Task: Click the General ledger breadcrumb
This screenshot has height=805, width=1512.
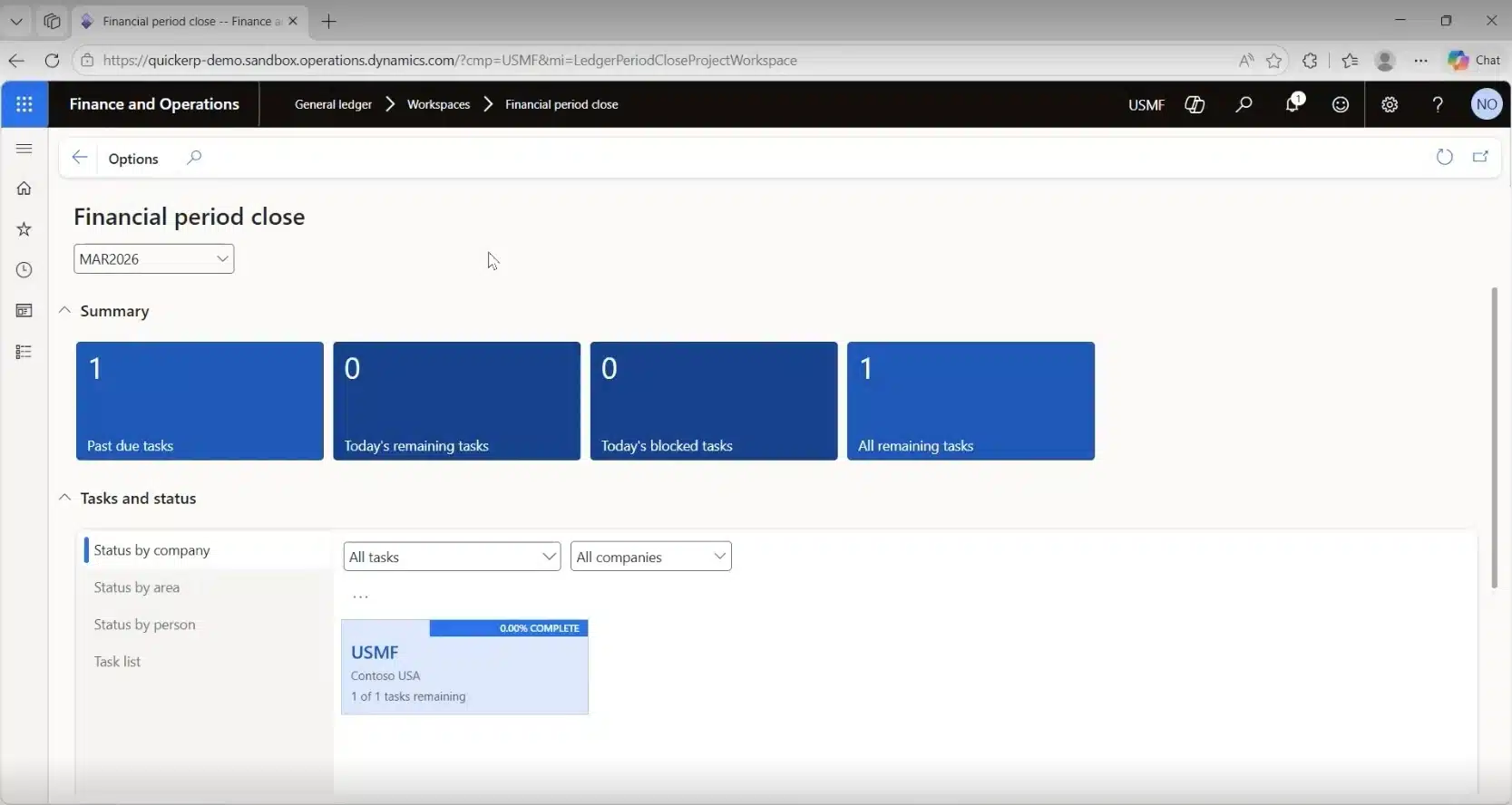Action: [x=333, y=104]
